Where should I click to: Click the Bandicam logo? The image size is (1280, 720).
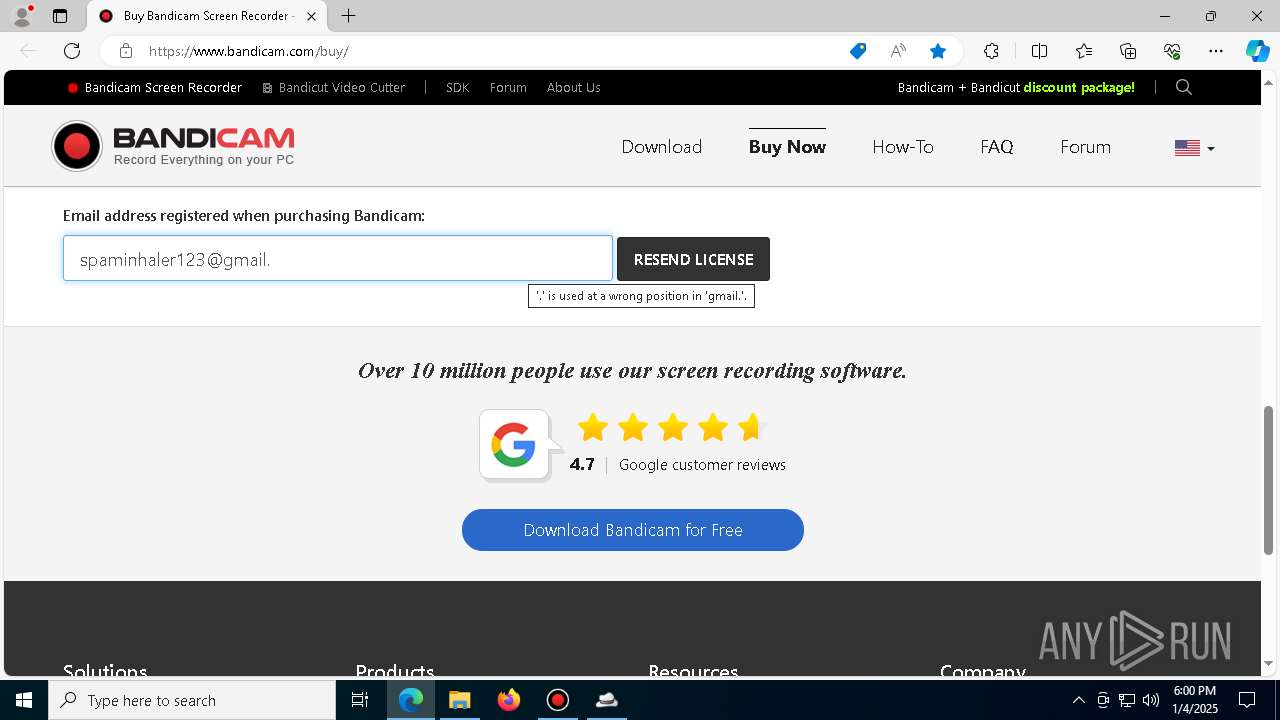point(173,146)
